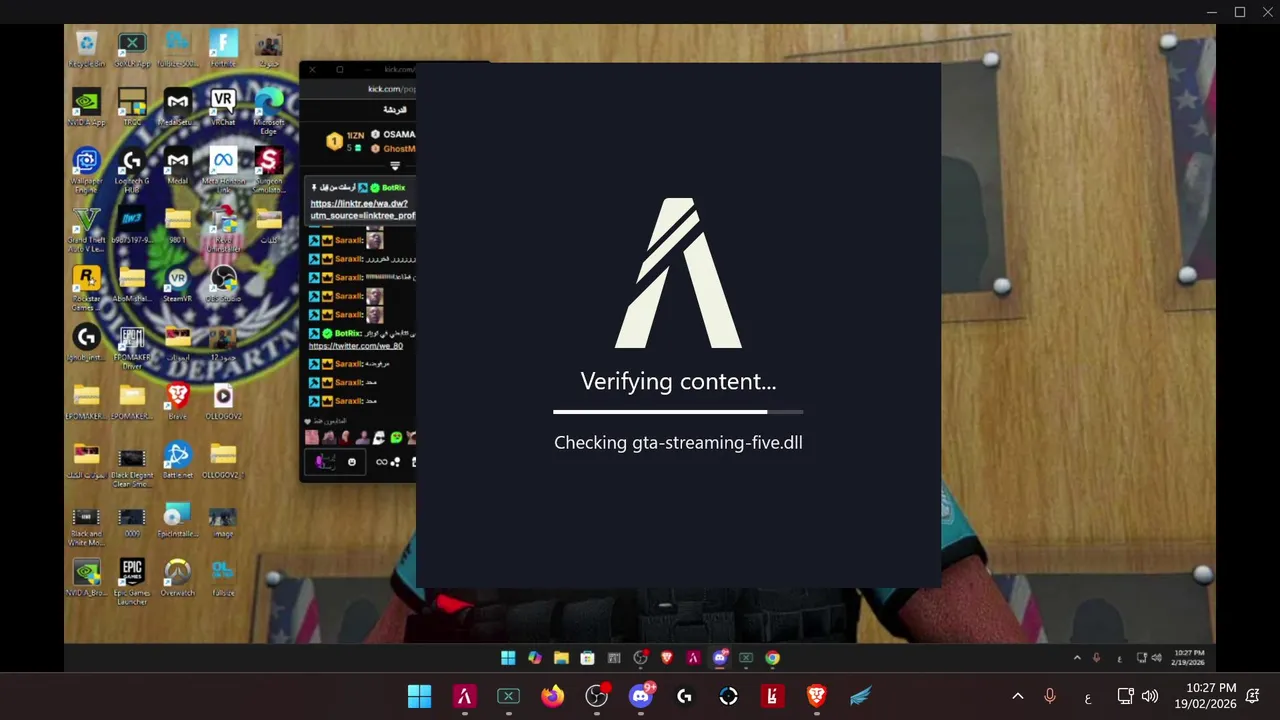
Task: Click Start button on inner remote taskbar
Action: (508, 658)
